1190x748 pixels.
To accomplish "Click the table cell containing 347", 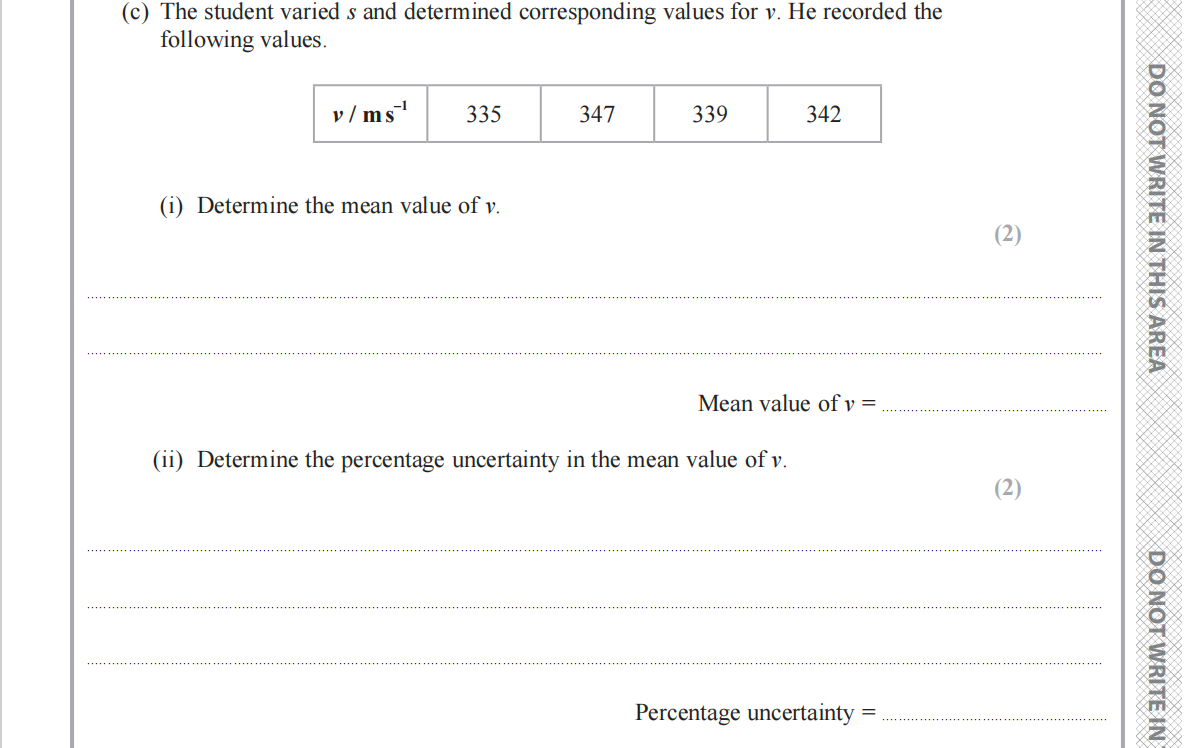I will [x=597, y=114].
